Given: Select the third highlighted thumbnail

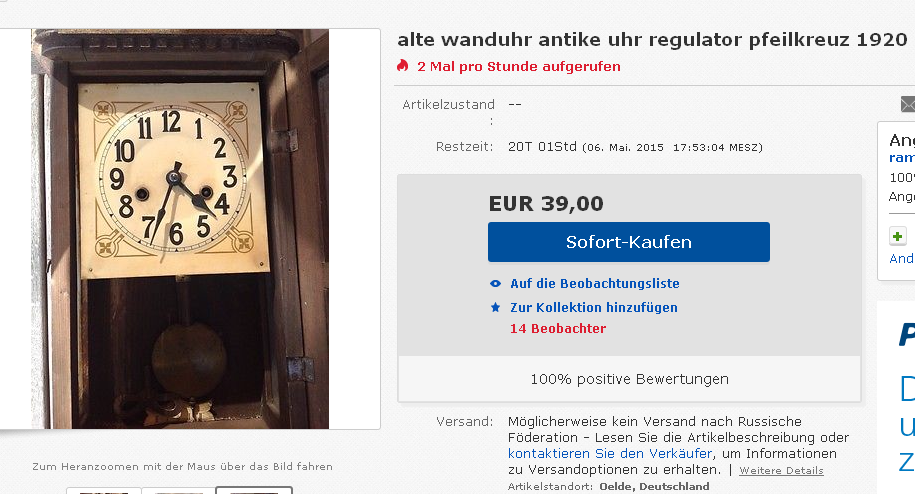Looking at the screenshot, I should (254, 490).
